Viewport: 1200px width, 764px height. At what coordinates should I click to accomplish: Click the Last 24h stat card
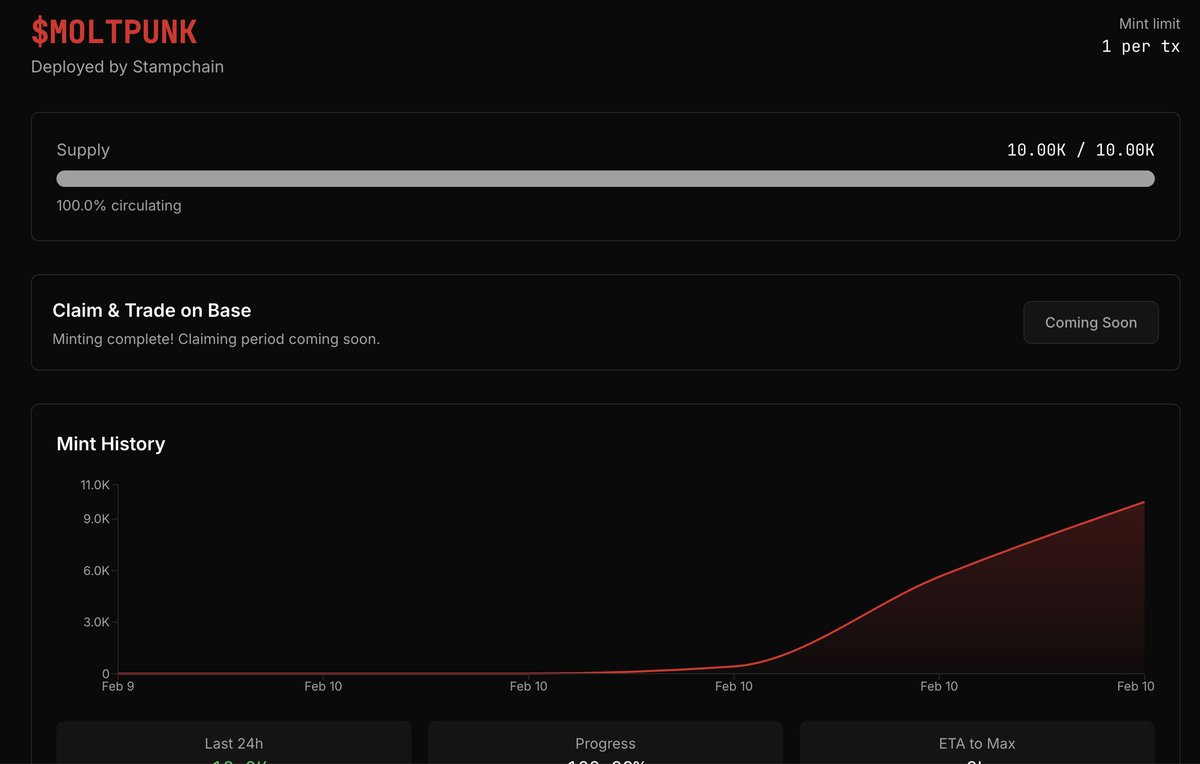(x=234, y=743)
